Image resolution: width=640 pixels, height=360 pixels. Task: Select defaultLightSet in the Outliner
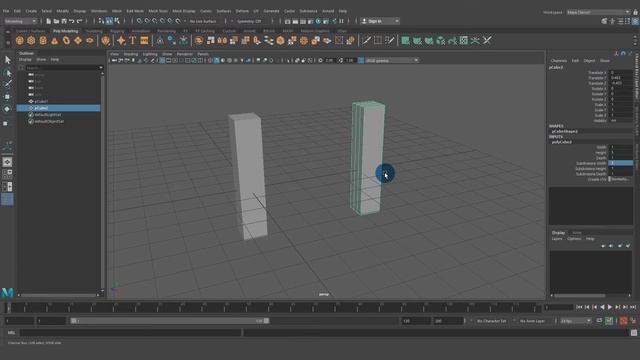coord(48,115)
